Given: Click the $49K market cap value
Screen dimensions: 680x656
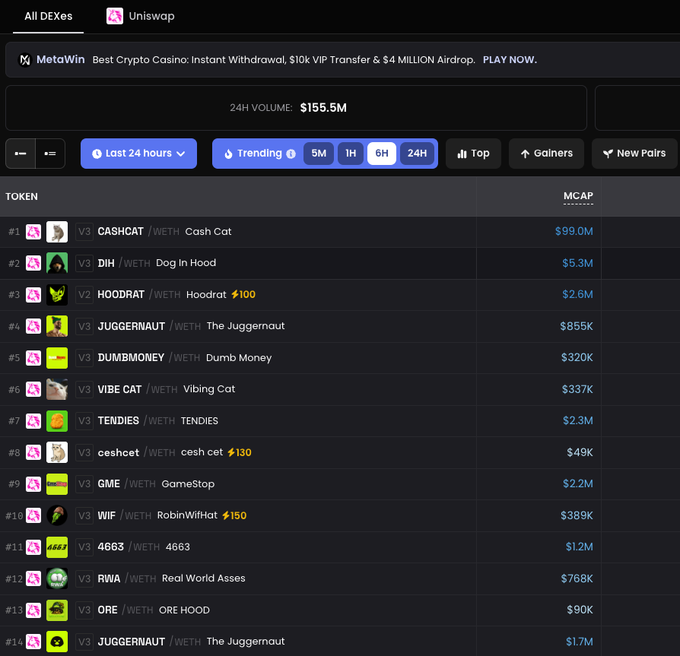Looking at the screenshot, I should point(579,452).
